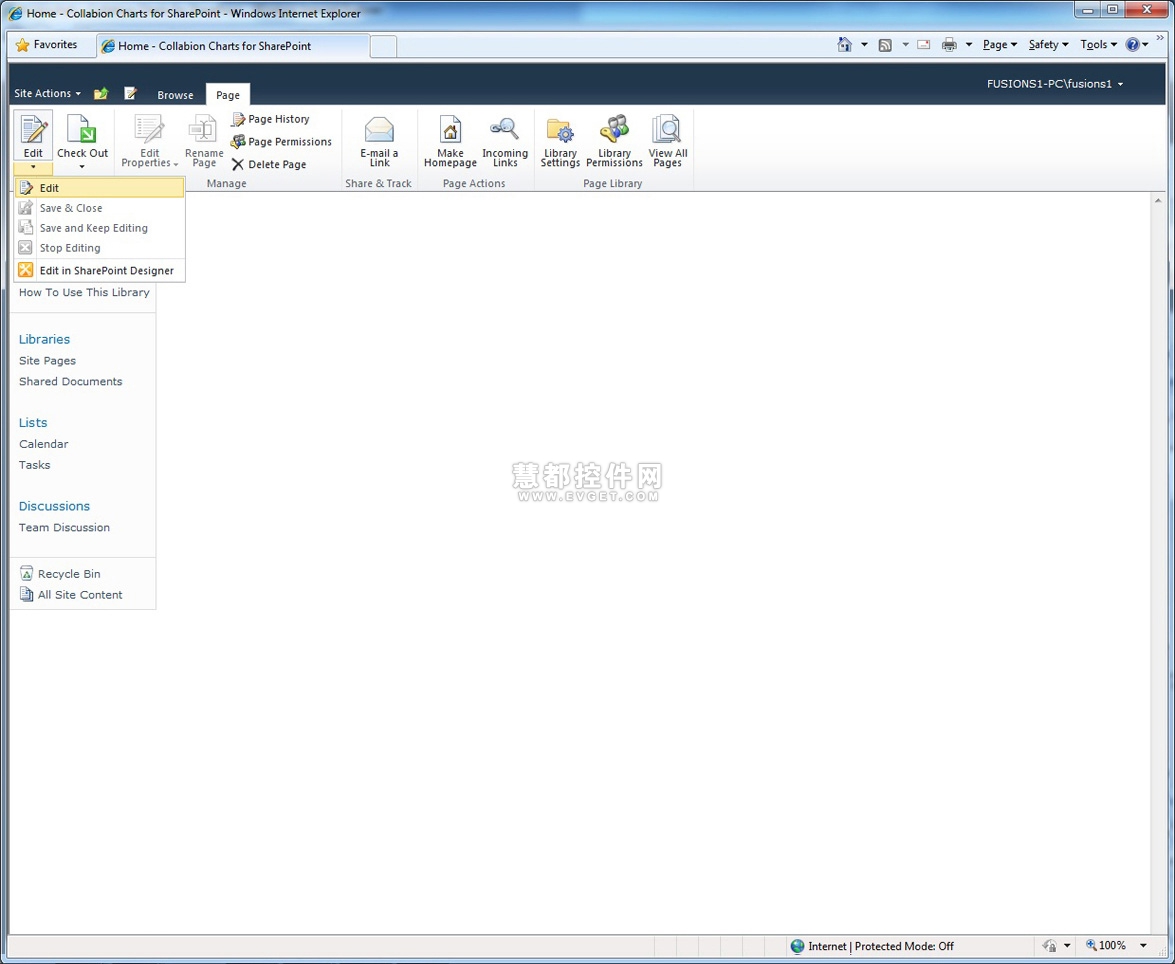
Task: Click the Make Homepage icon
Action: point(450,130)
